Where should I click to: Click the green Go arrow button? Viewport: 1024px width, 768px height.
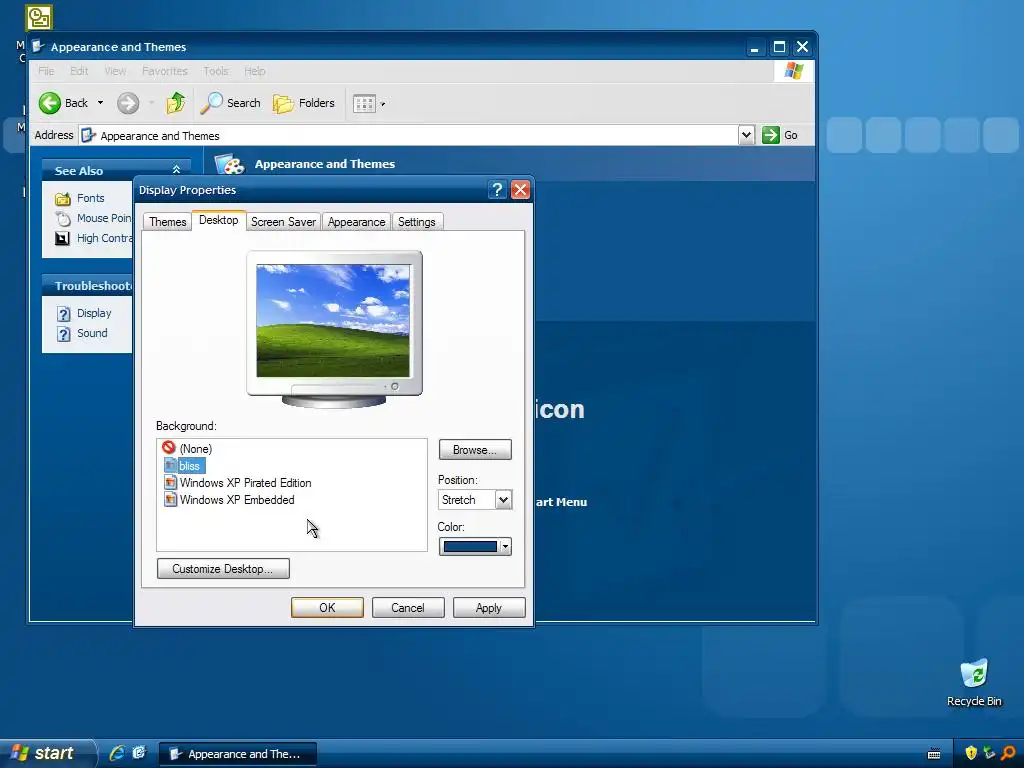771,135
